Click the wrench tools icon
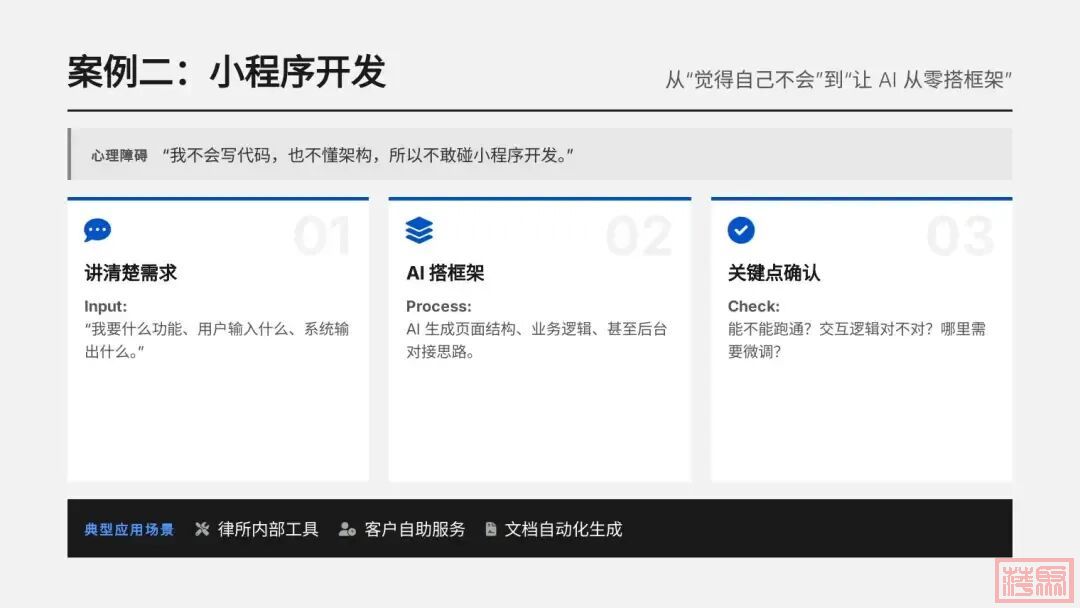Viewport: 1080px width, 608px height. [202, 529]
